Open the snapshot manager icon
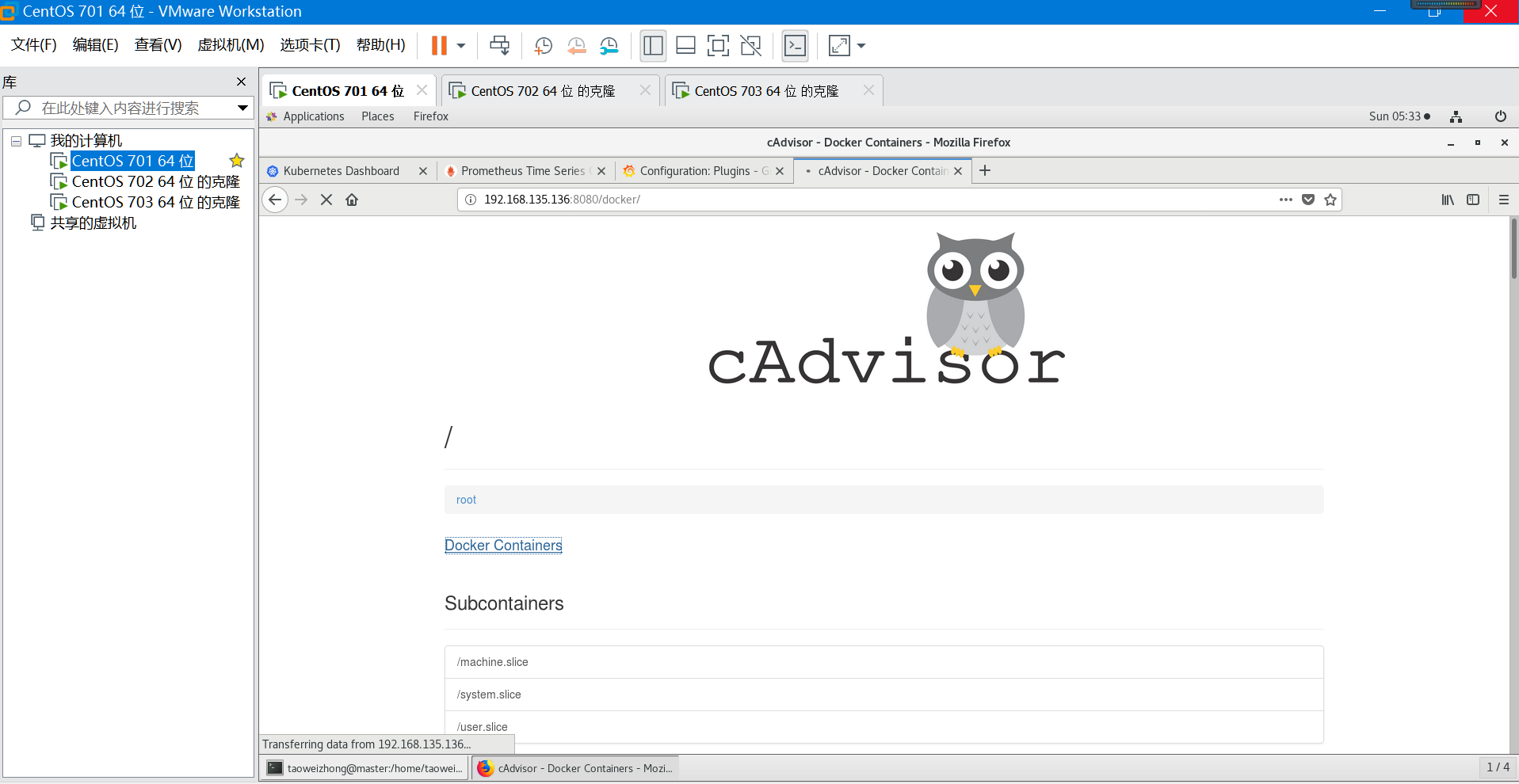The image size is (1519, 784). (x=609, y=46)
